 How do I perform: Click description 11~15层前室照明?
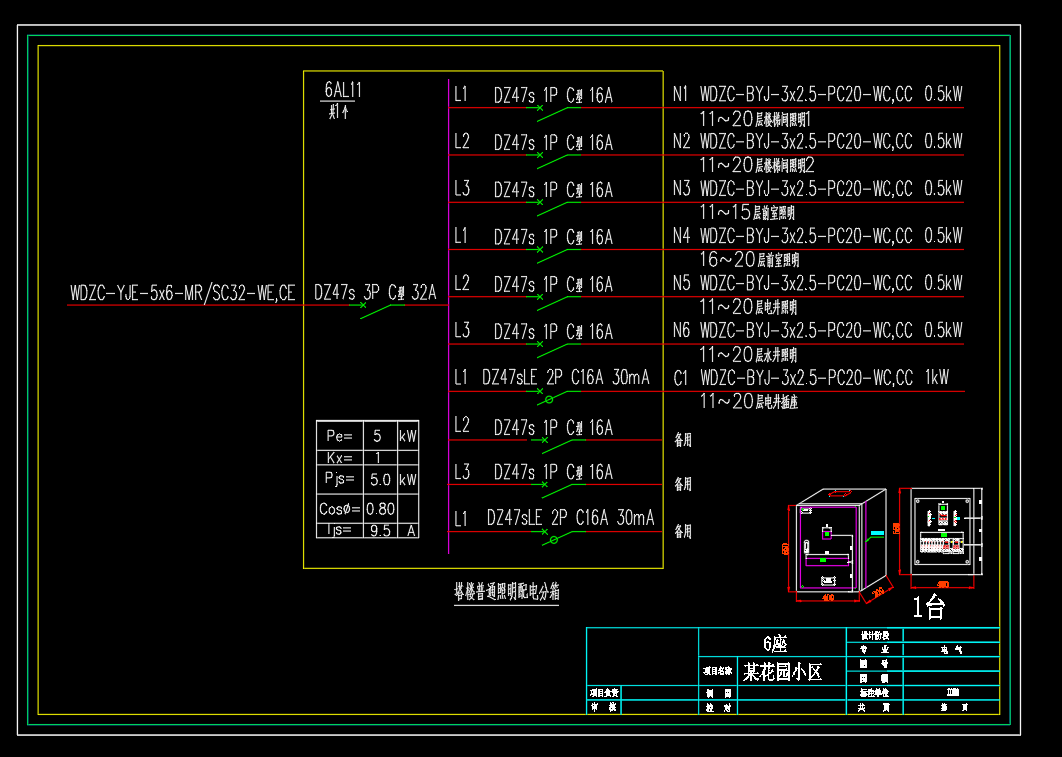click(747, 213)
